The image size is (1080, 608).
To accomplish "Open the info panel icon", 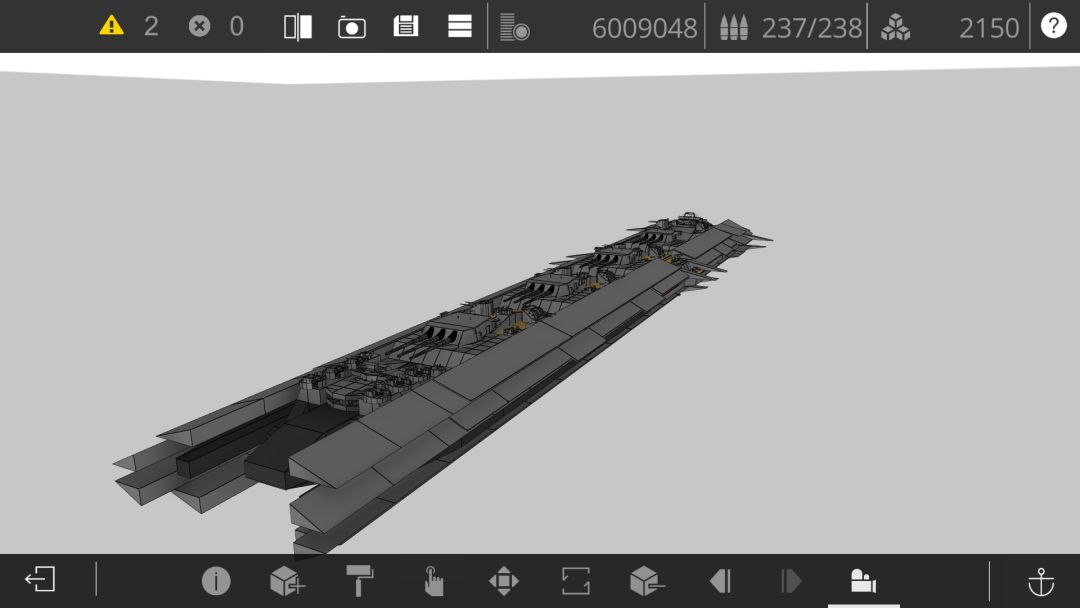I will tap(216, 581).
